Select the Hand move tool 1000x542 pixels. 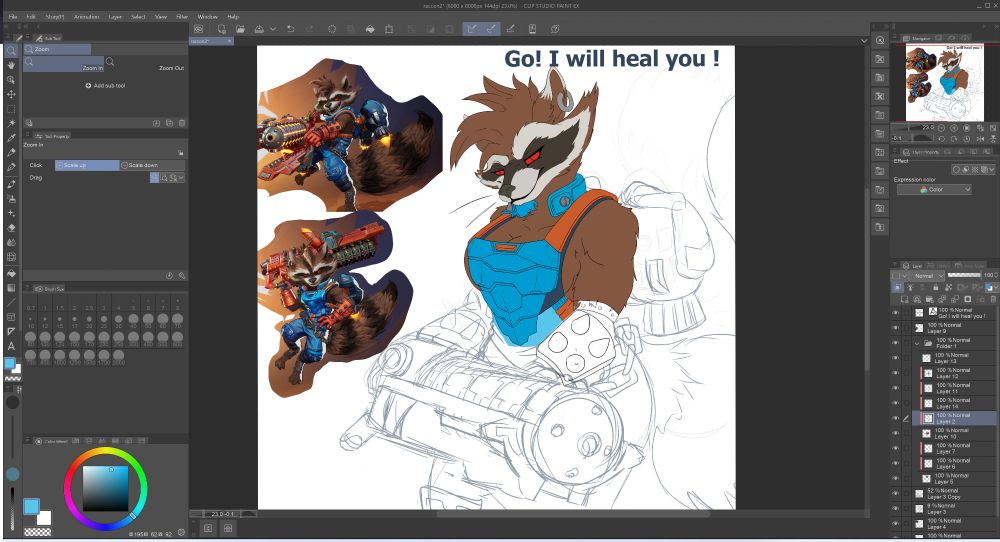click(x=11, y=65)
